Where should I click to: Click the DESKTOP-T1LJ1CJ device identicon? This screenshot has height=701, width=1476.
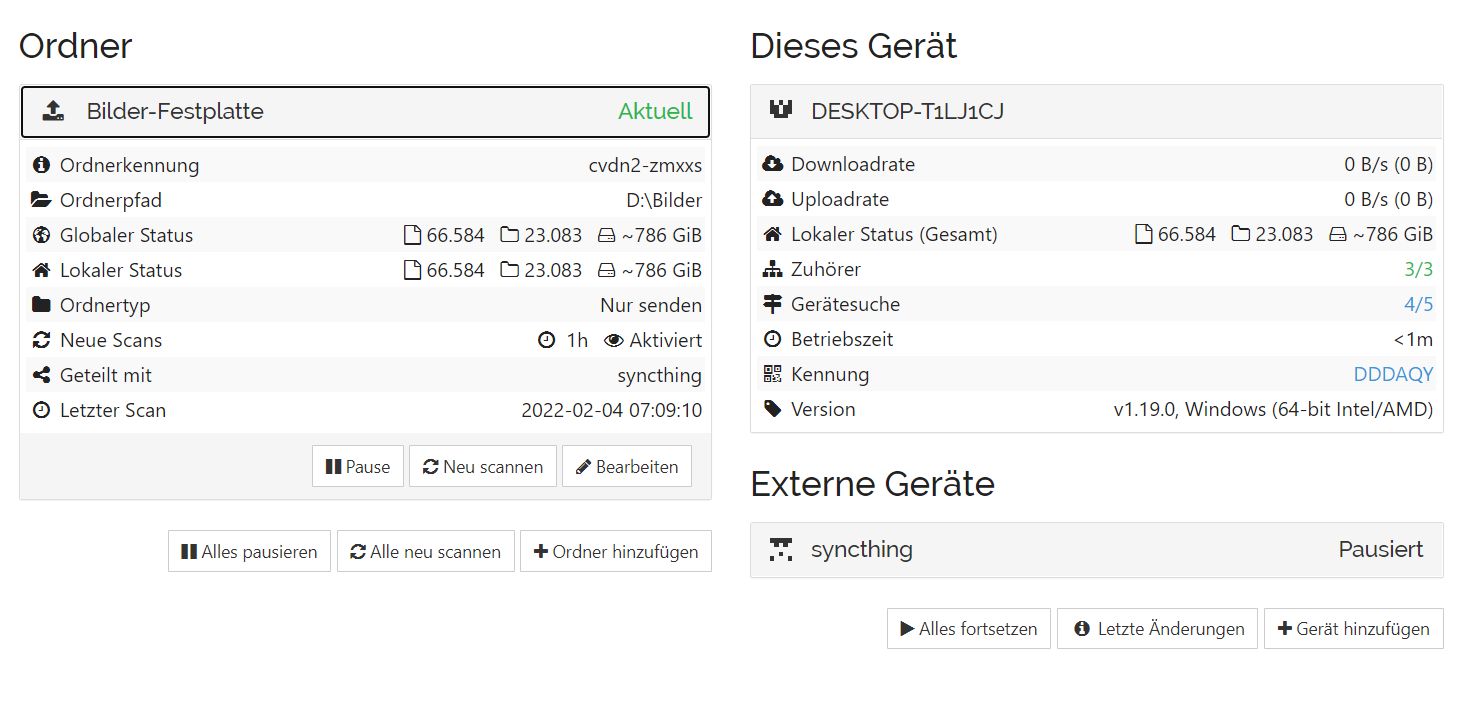(781, 110)
